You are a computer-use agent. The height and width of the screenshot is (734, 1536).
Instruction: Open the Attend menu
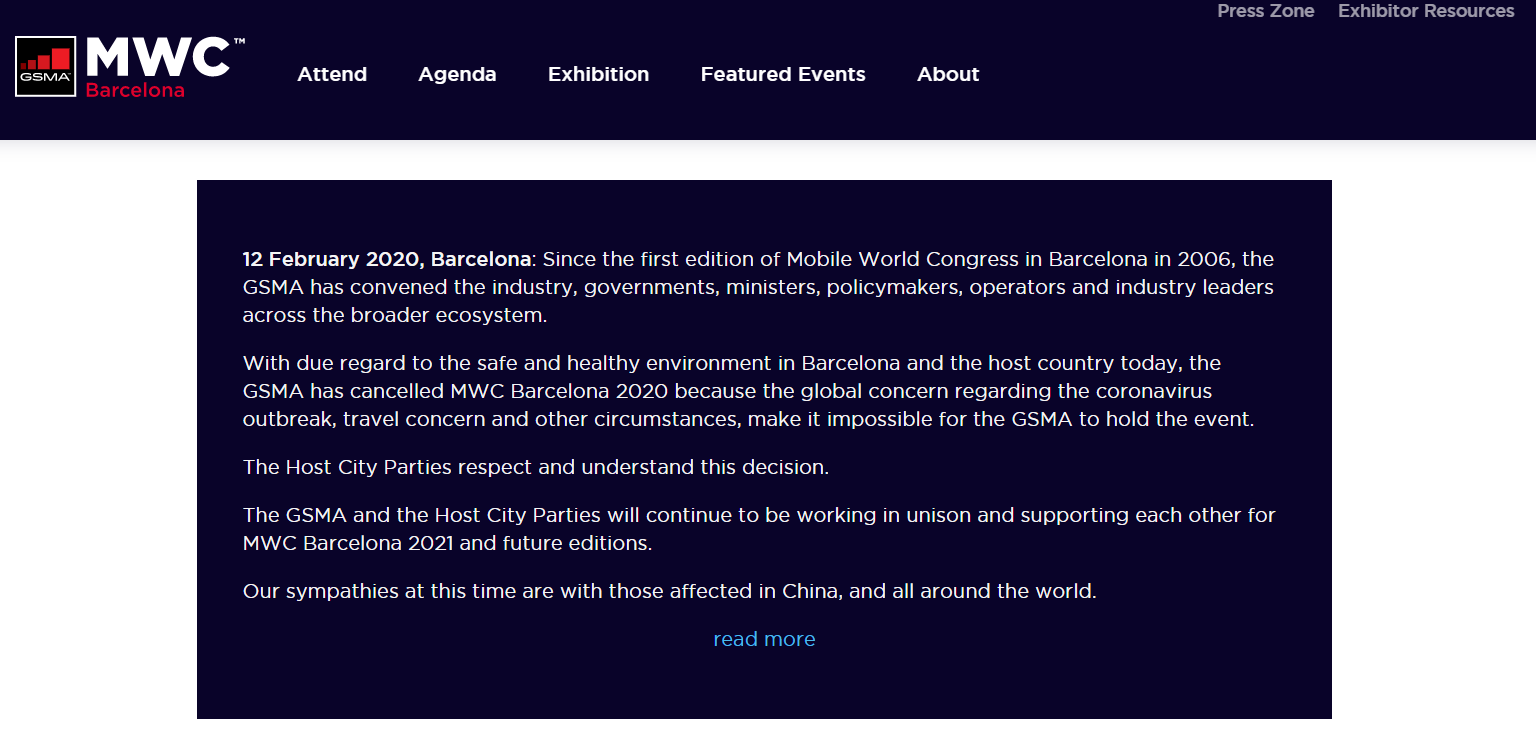coord(332,74)
